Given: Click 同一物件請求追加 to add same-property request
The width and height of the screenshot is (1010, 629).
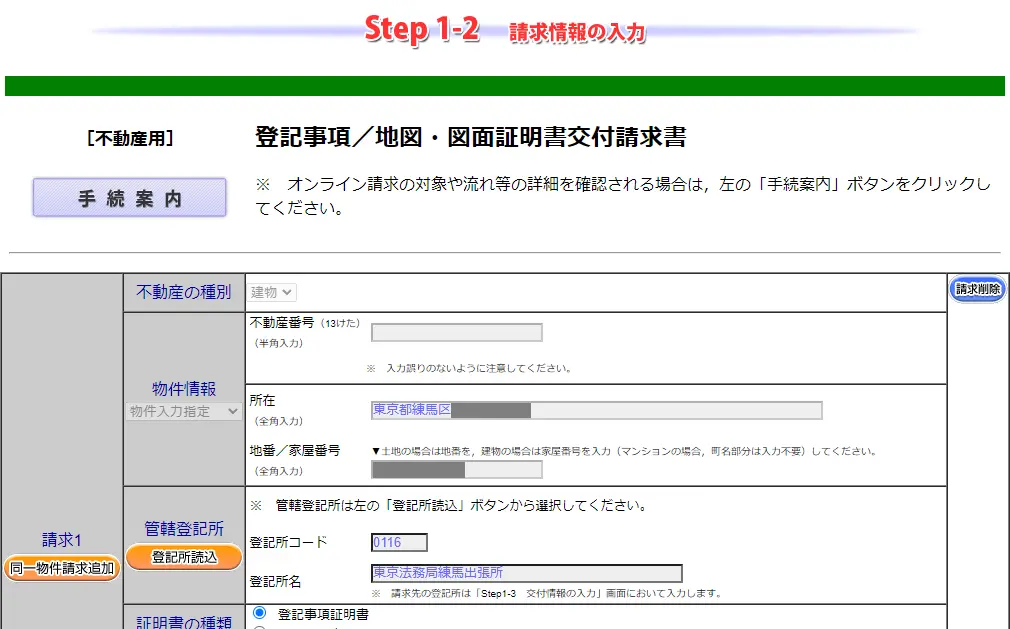Looking at the screenshot, I should coord(63,567).
